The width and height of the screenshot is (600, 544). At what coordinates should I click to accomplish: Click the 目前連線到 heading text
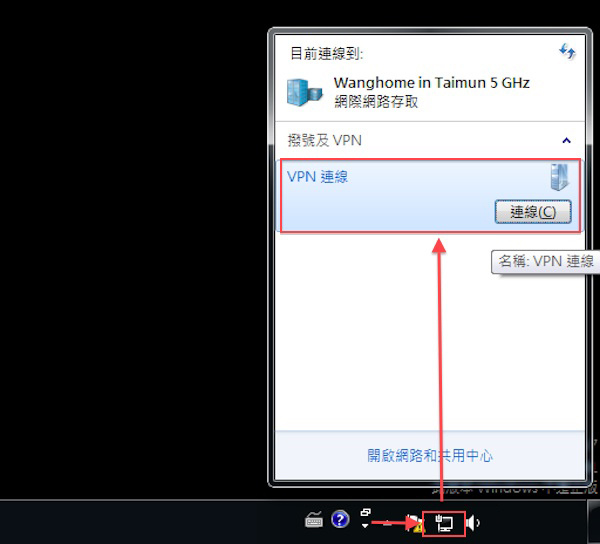click(326, 53)
